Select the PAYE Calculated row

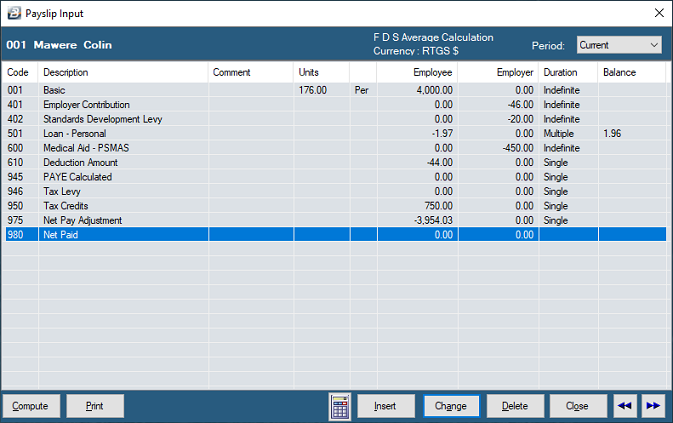coord(336,177)
